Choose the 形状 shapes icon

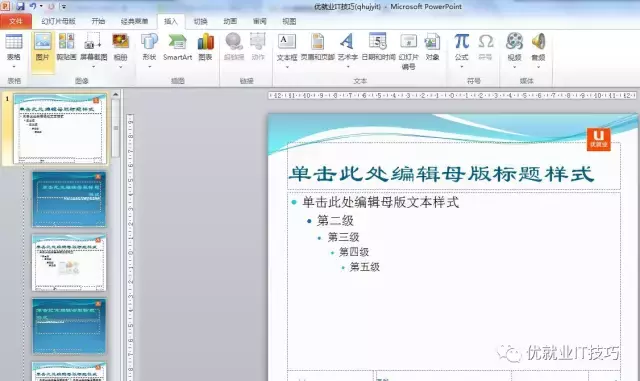coord(149,42)
